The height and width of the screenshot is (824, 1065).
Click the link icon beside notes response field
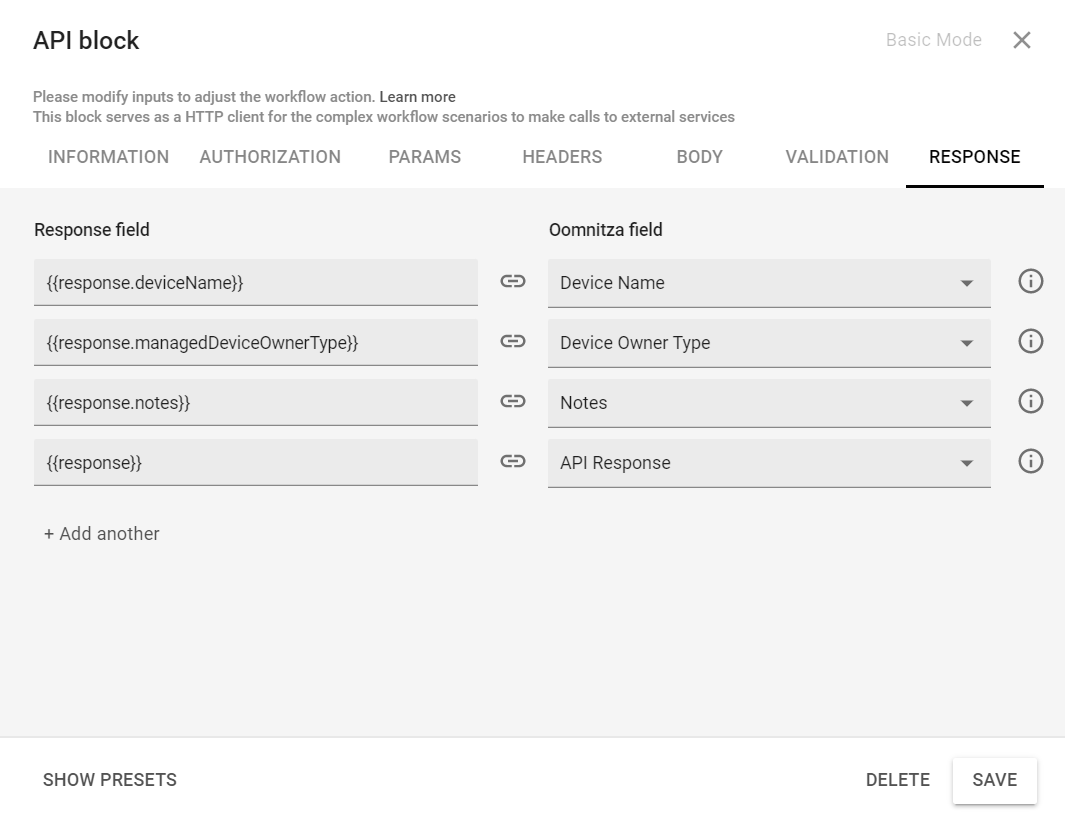[513, 402]
